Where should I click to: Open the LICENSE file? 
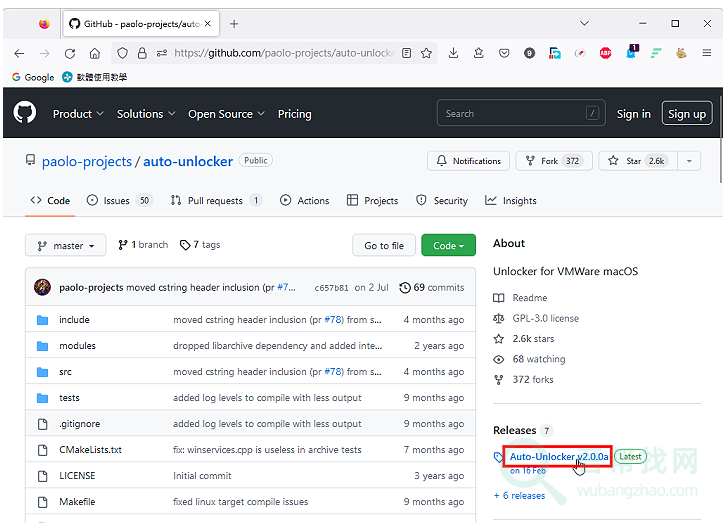click(x=77, y=475)
